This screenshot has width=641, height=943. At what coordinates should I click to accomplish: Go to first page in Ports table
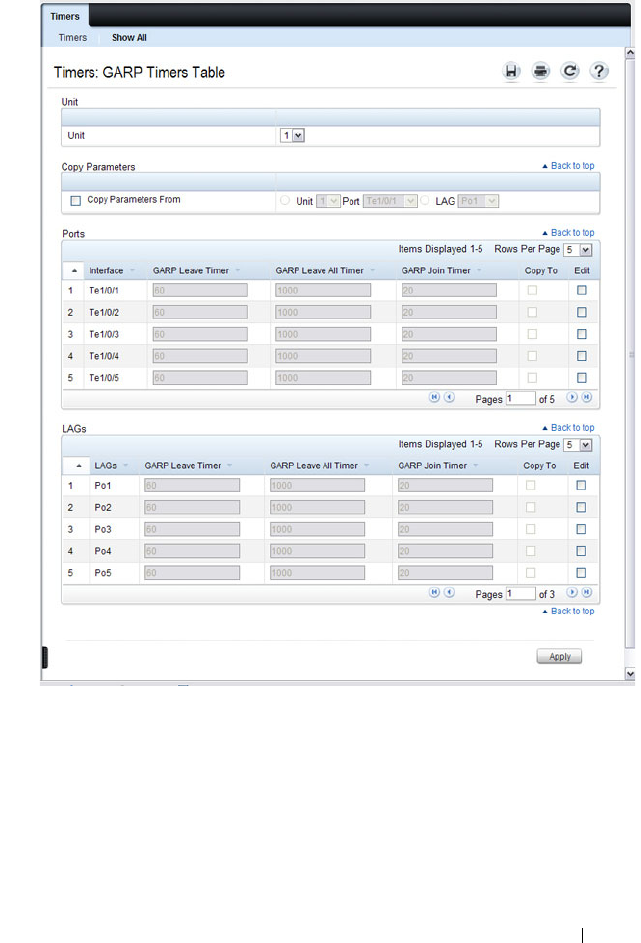coord(434,398)
